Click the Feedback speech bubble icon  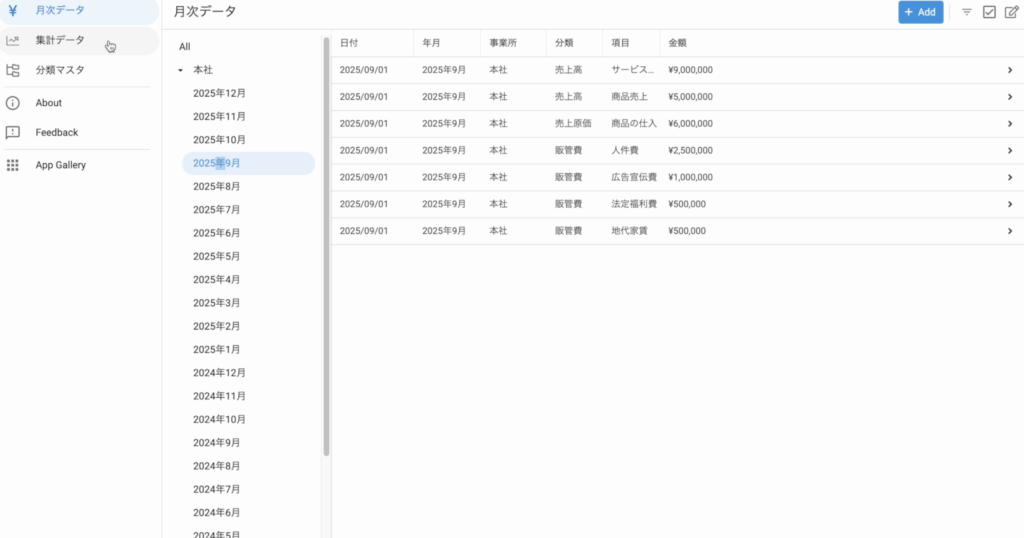pyautogui.click(x=13, y=132)
